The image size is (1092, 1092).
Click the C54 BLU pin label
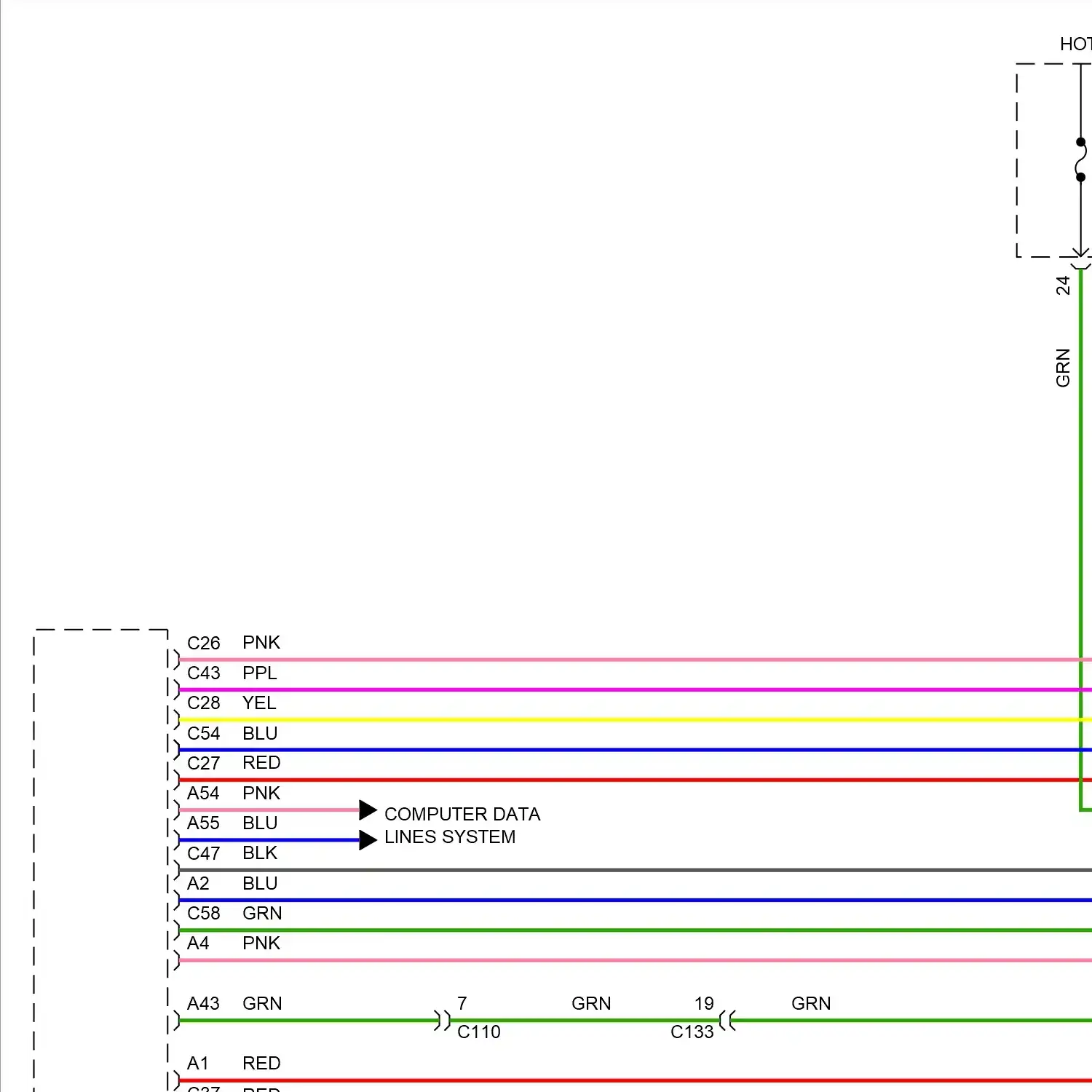tap(232, 733)
